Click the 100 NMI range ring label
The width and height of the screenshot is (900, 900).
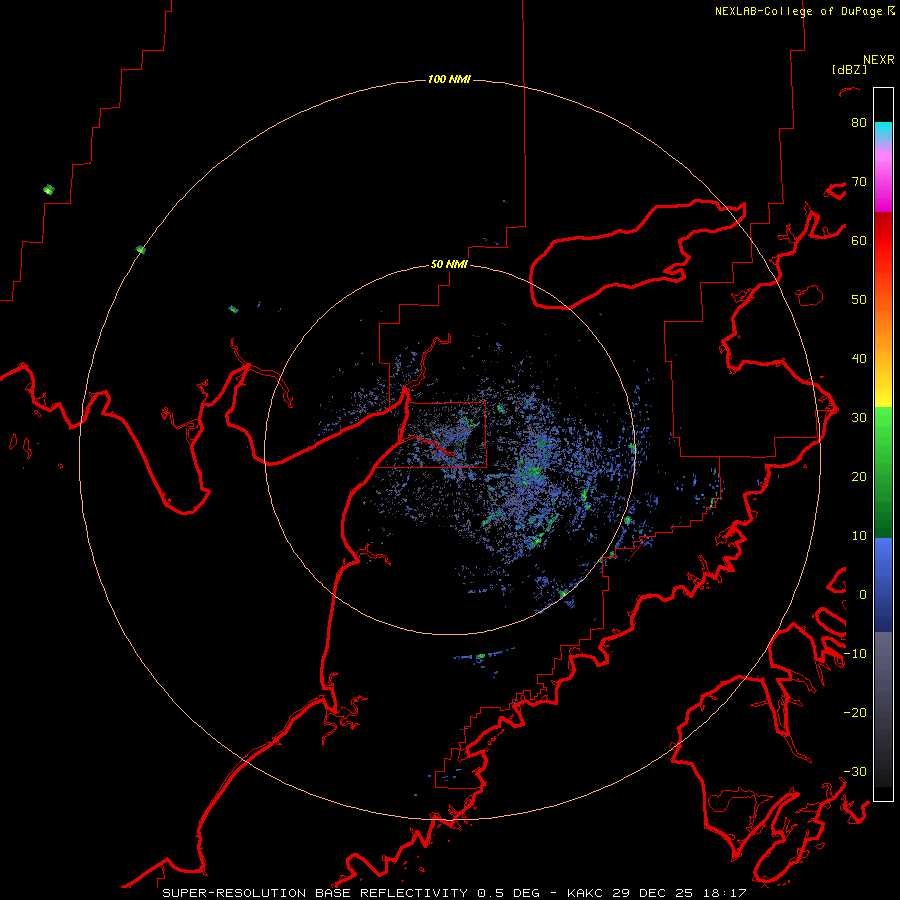click(449, 79)
